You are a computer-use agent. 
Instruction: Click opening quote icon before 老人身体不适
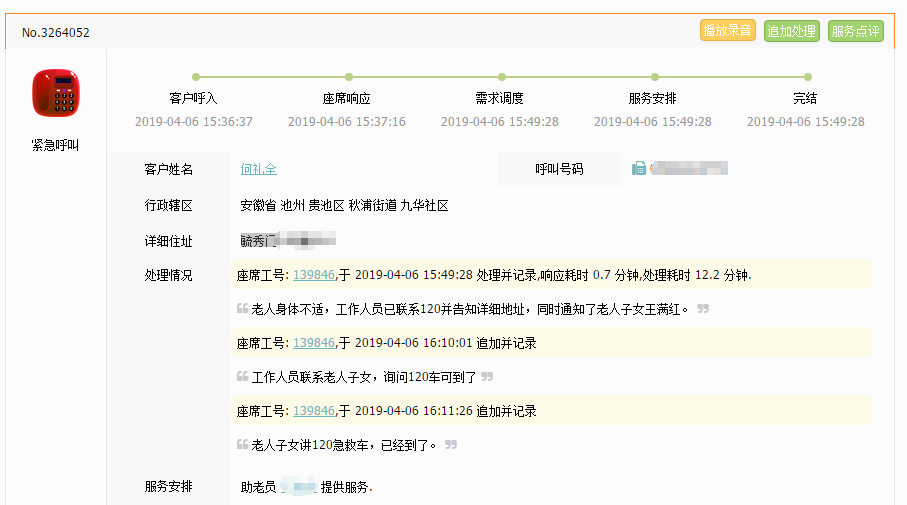tap(242, 309)
